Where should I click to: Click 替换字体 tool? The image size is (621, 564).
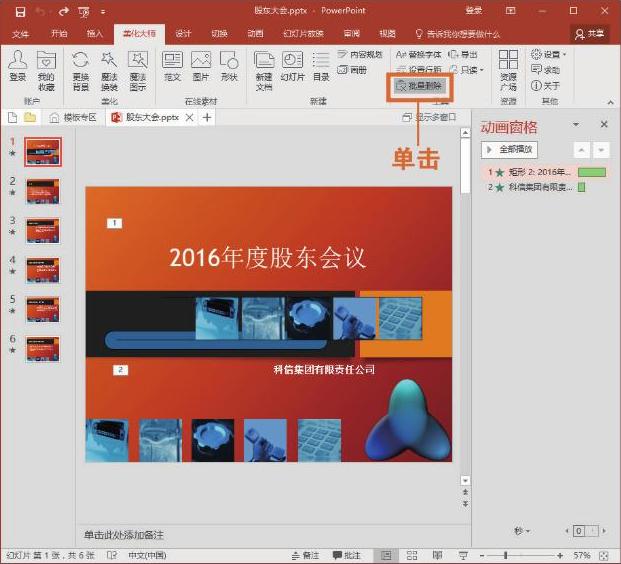click(418, 54)
